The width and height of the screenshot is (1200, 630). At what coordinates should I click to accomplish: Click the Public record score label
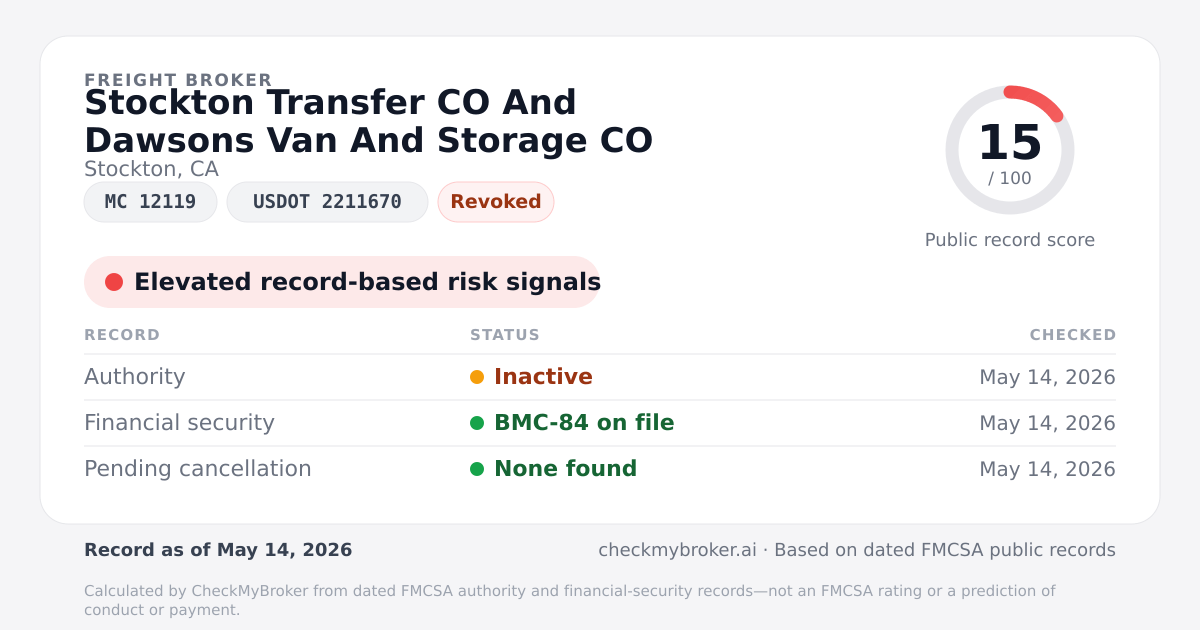pos(1010,240)
